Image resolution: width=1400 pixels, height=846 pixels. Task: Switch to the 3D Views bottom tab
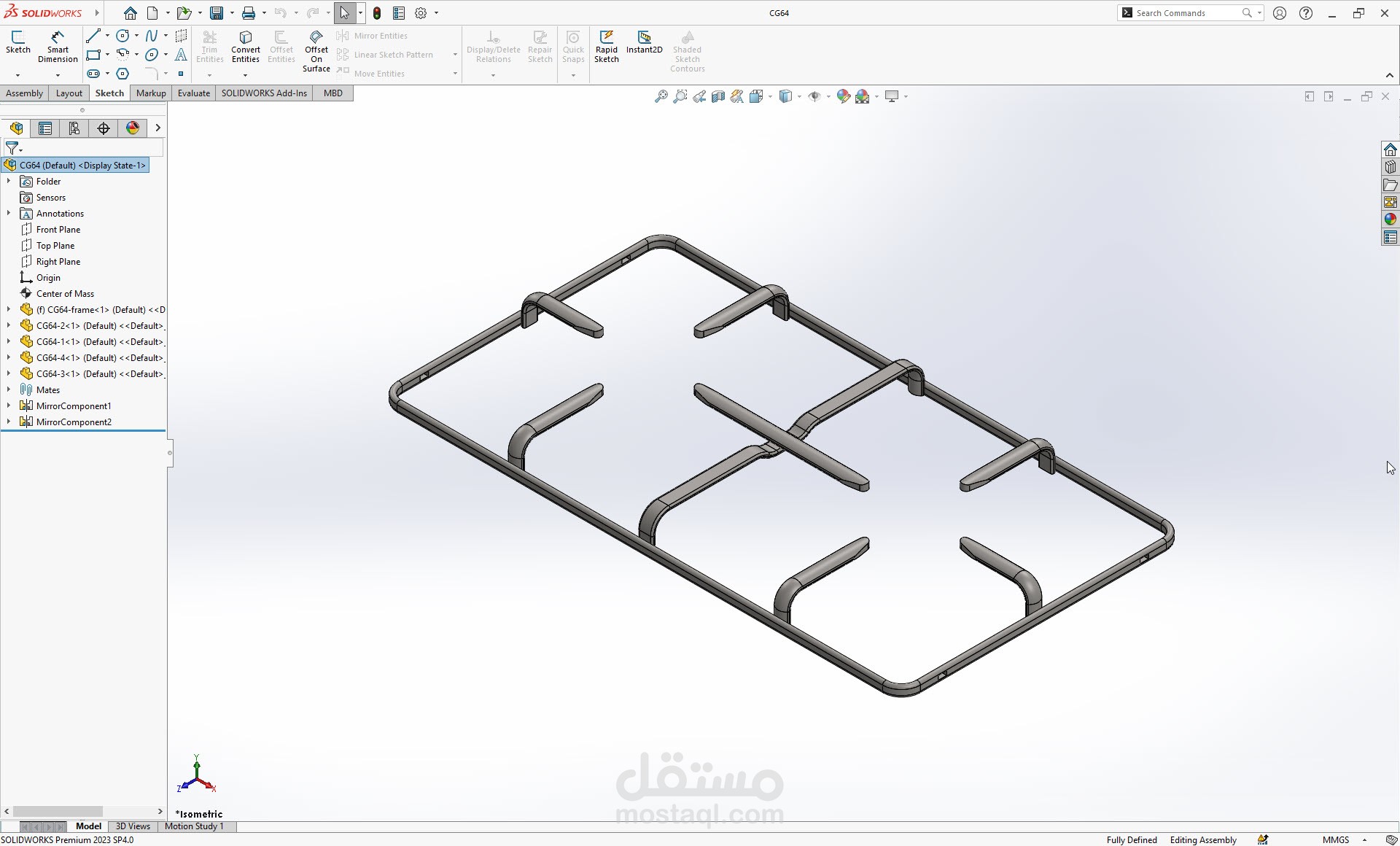[133, 826]
